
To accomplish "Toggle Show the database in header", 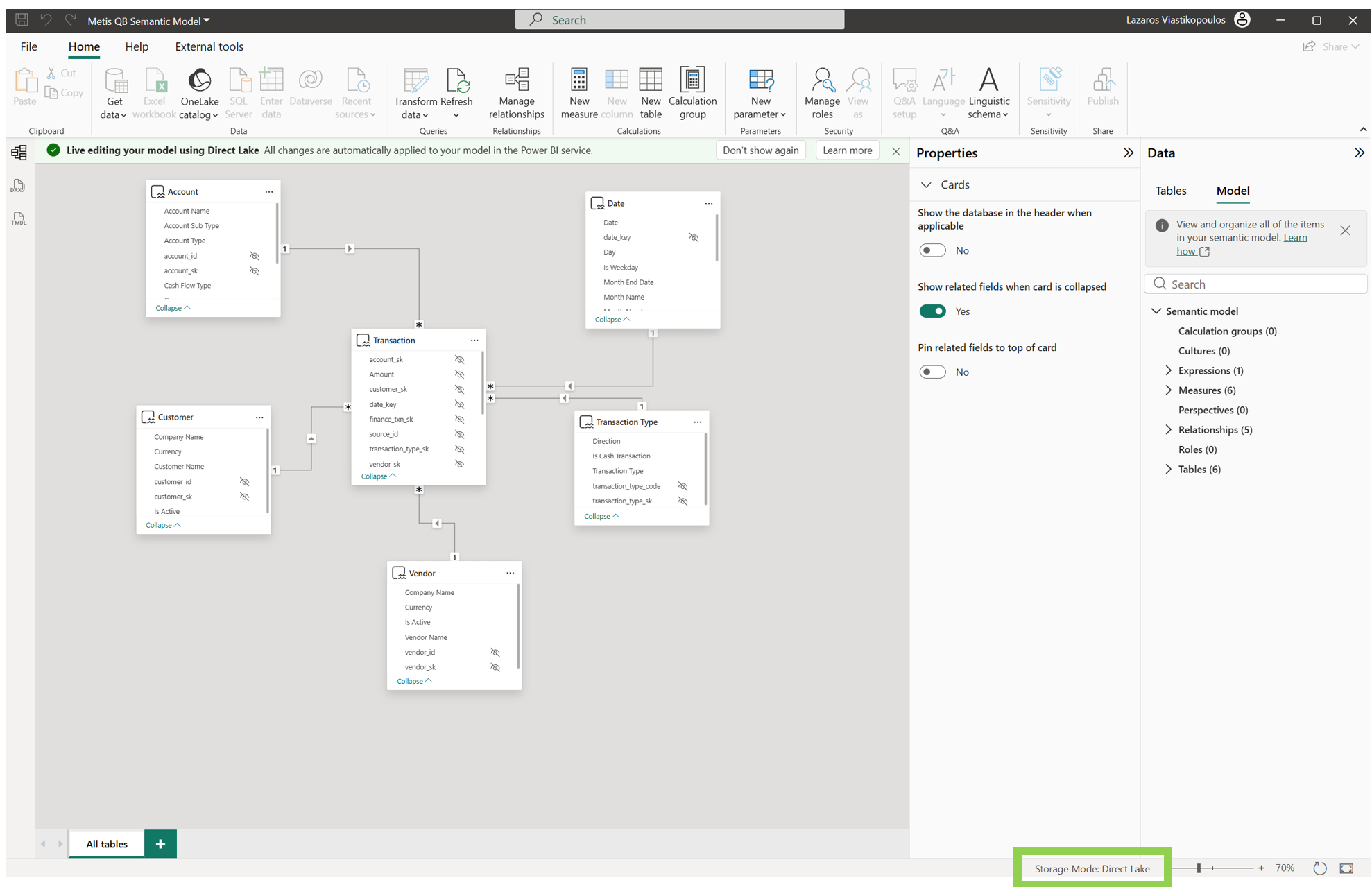I will point(932,250).
